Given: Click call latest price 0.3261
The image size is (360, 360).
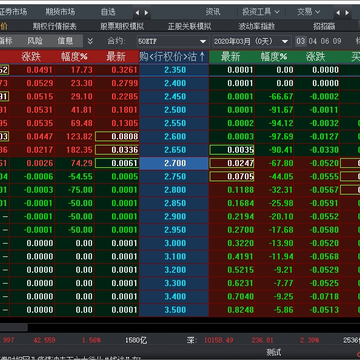Looking at the screenshot, I should pyautogui.click(x=124, y=70).
